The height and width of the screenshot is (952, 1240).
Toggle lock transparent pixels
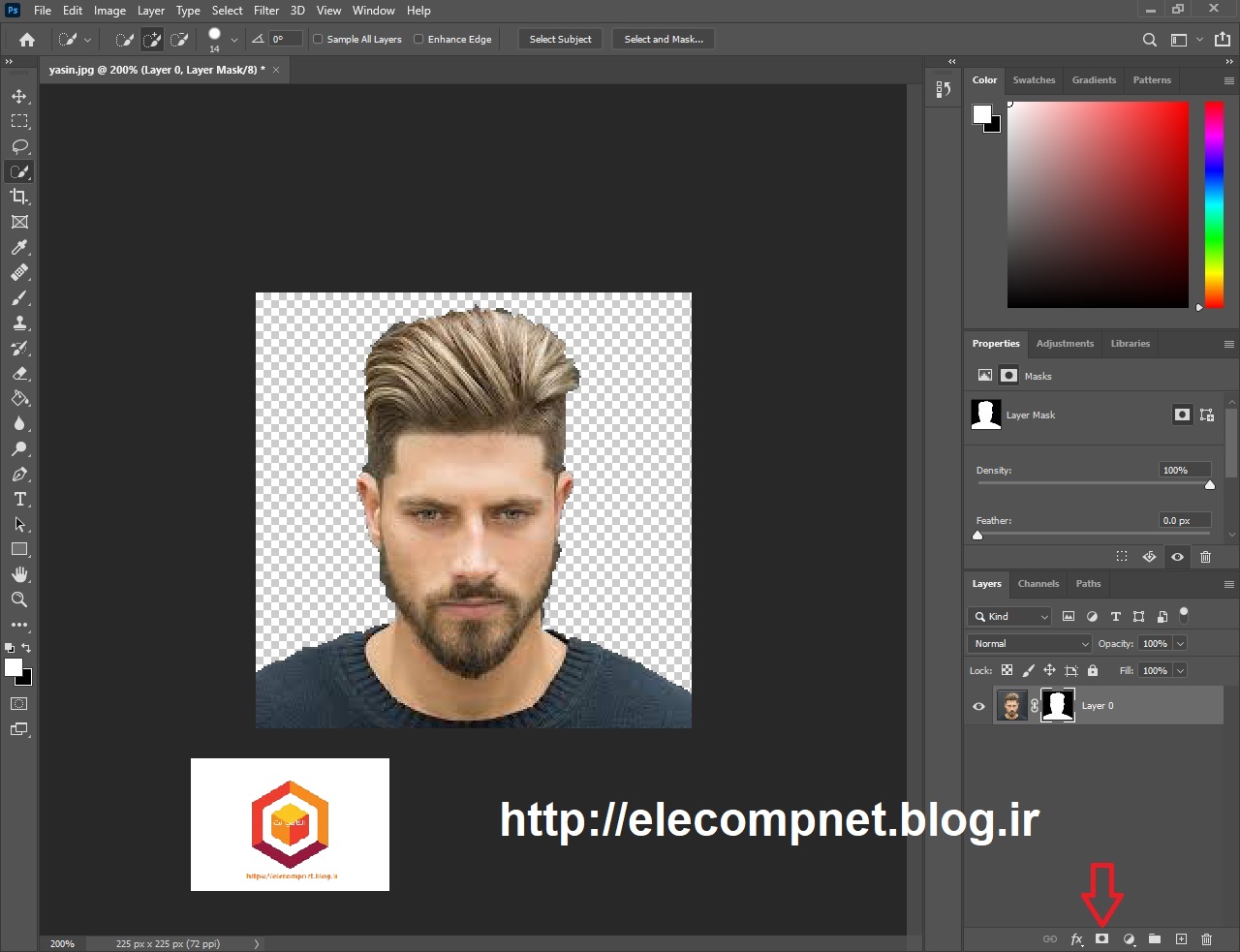click(x=1007, y=670)
